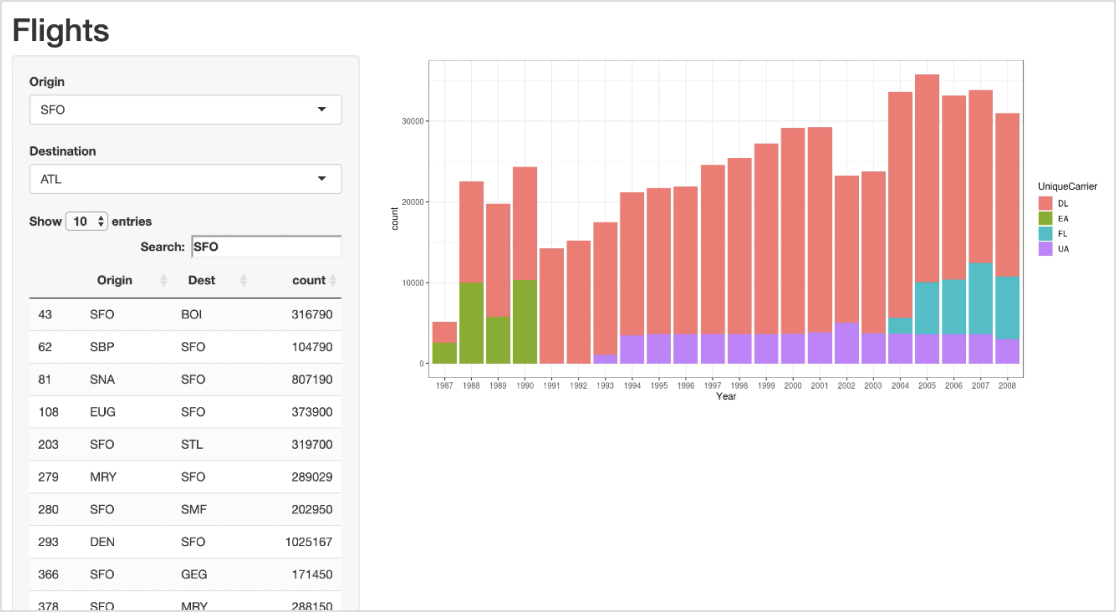Sort table by the count column arrows
1116x612 pixels.
334,281
